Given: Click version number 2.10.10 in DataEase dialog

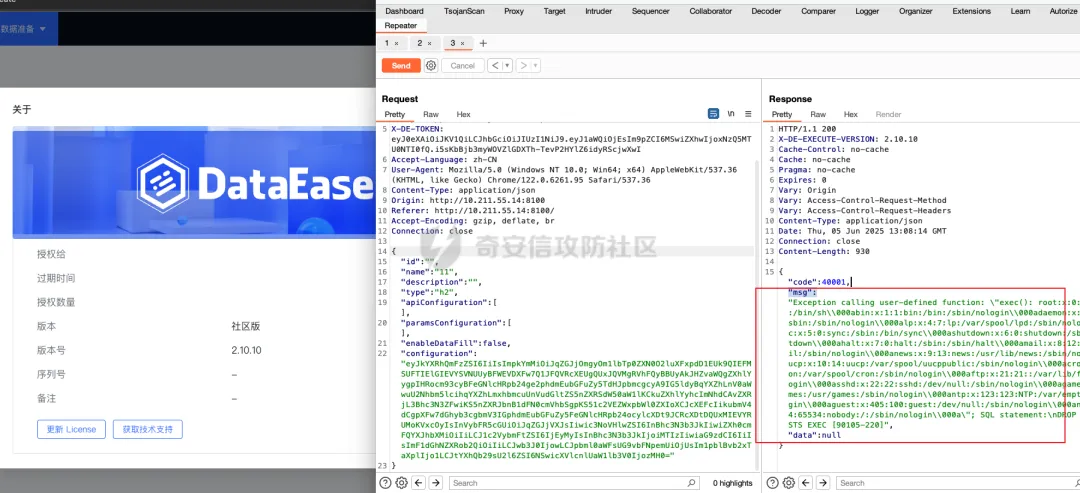Looking at the screenshot, I should pos(247,350).
